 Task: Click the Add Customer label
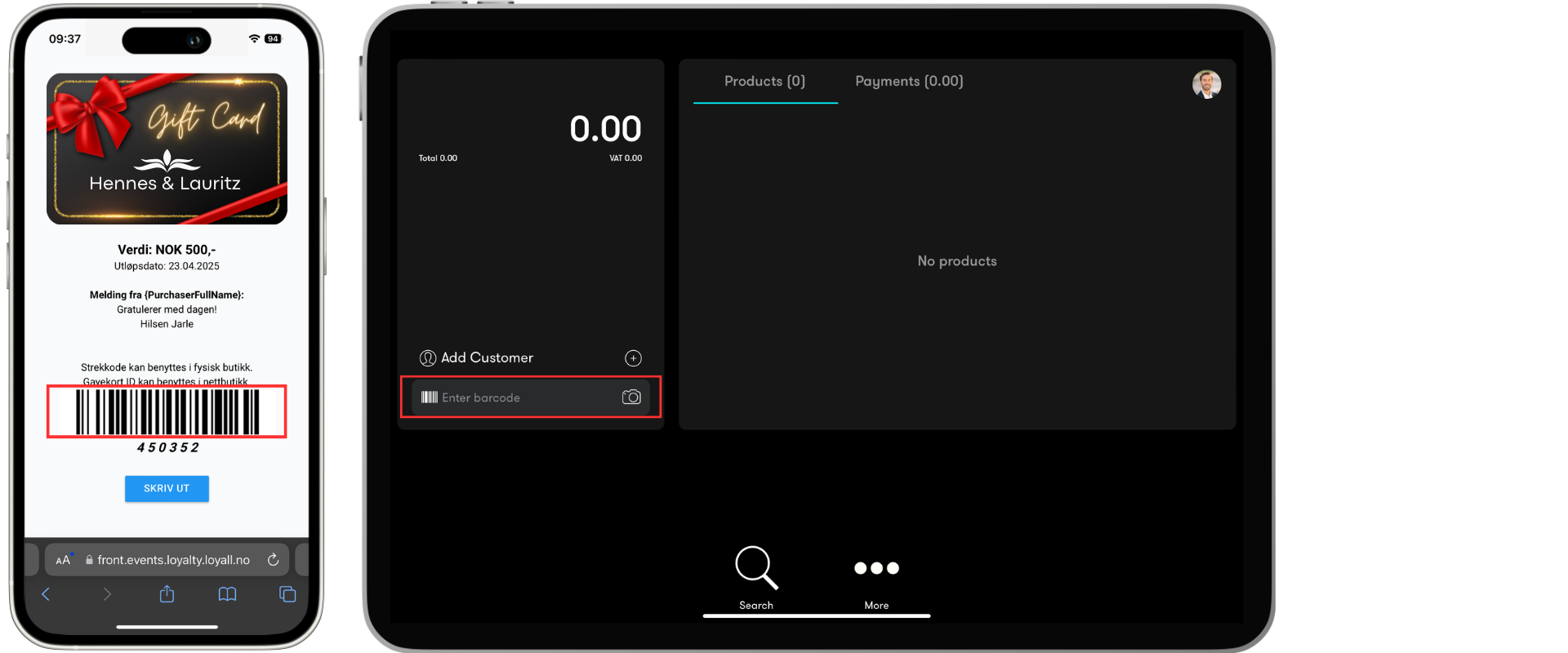click(487, 358)
